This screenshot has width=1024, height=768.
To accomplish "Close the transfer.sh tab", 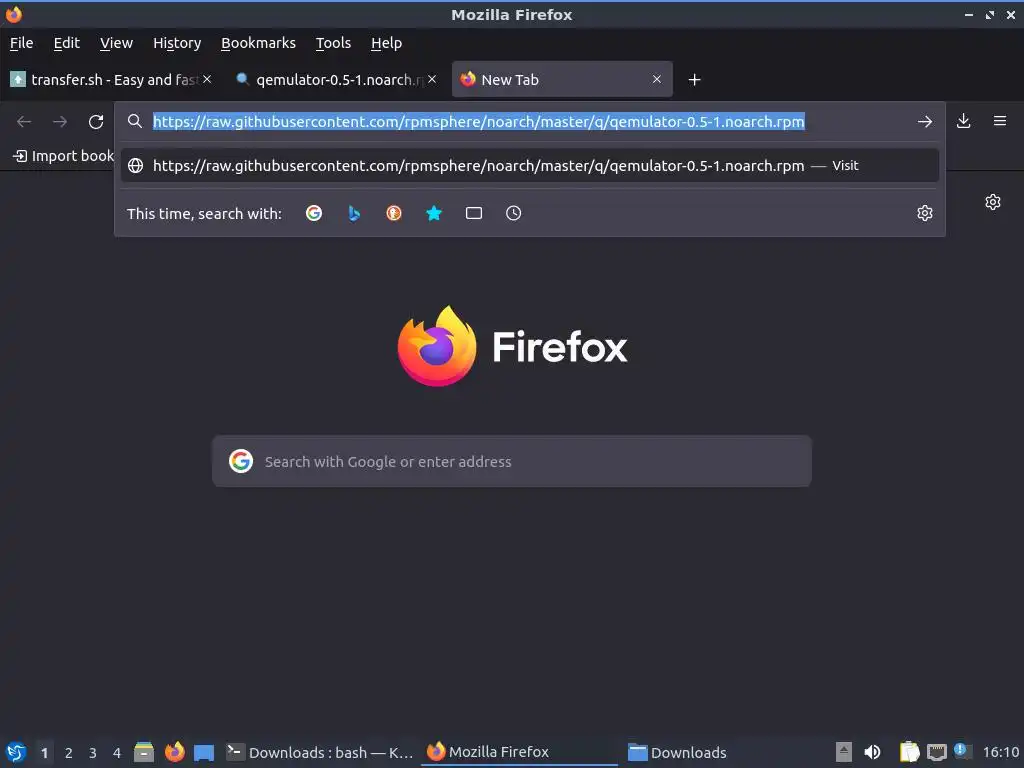I will [207, 79].
